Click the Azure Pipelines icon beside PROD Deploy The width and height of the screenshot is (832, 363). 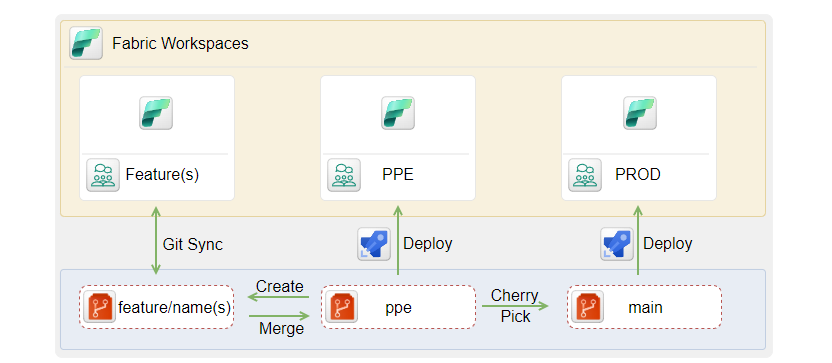pos(617,244)
